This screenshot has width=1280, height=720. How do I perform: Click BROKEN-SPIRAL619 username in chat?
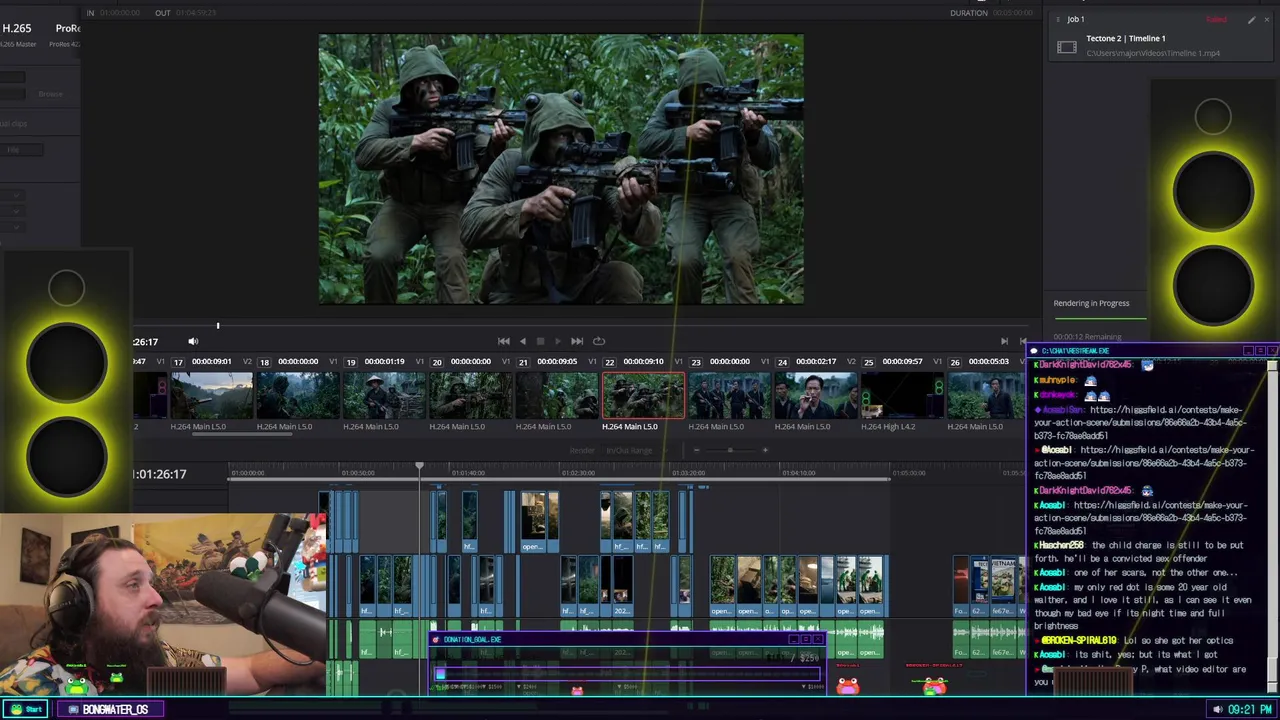[1081, 640]
